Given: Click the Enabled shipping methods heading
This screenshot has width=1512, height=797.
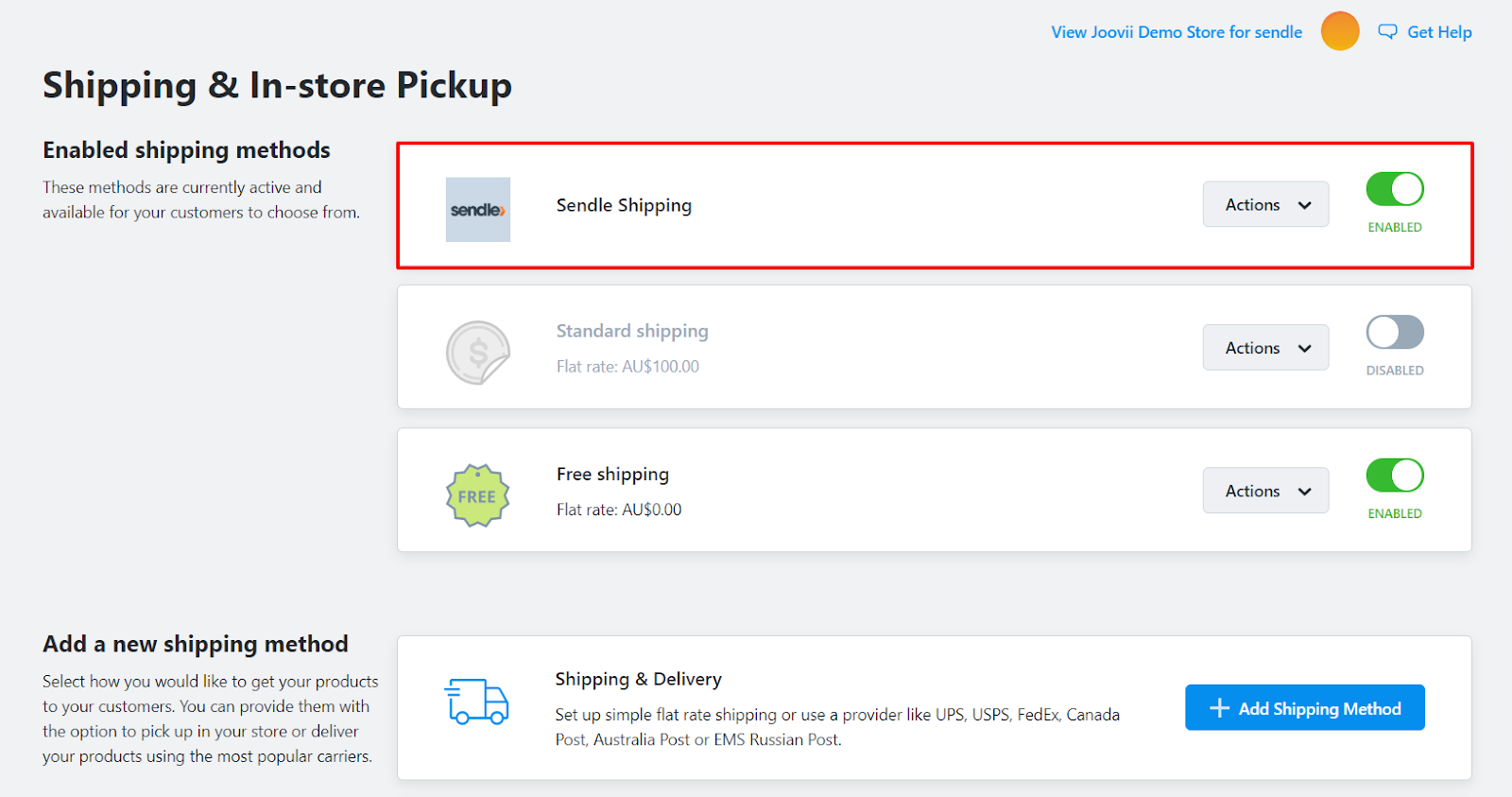Looking at the screenshot, I should [x=186, y=150].
